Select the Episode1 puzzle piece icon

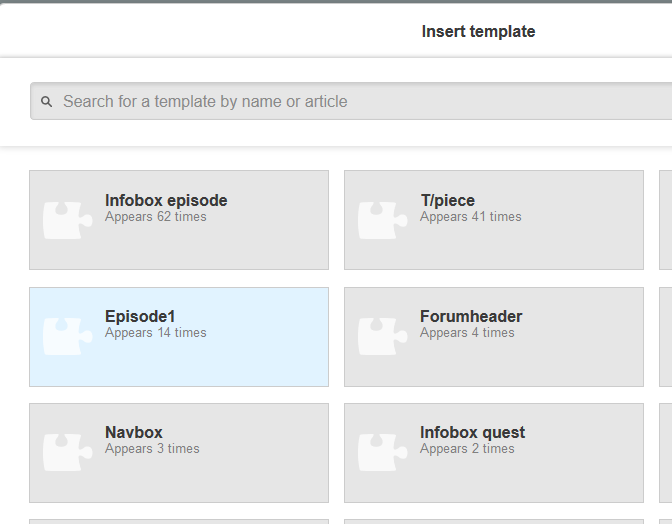pyautogui.click(x=68, y=336)
